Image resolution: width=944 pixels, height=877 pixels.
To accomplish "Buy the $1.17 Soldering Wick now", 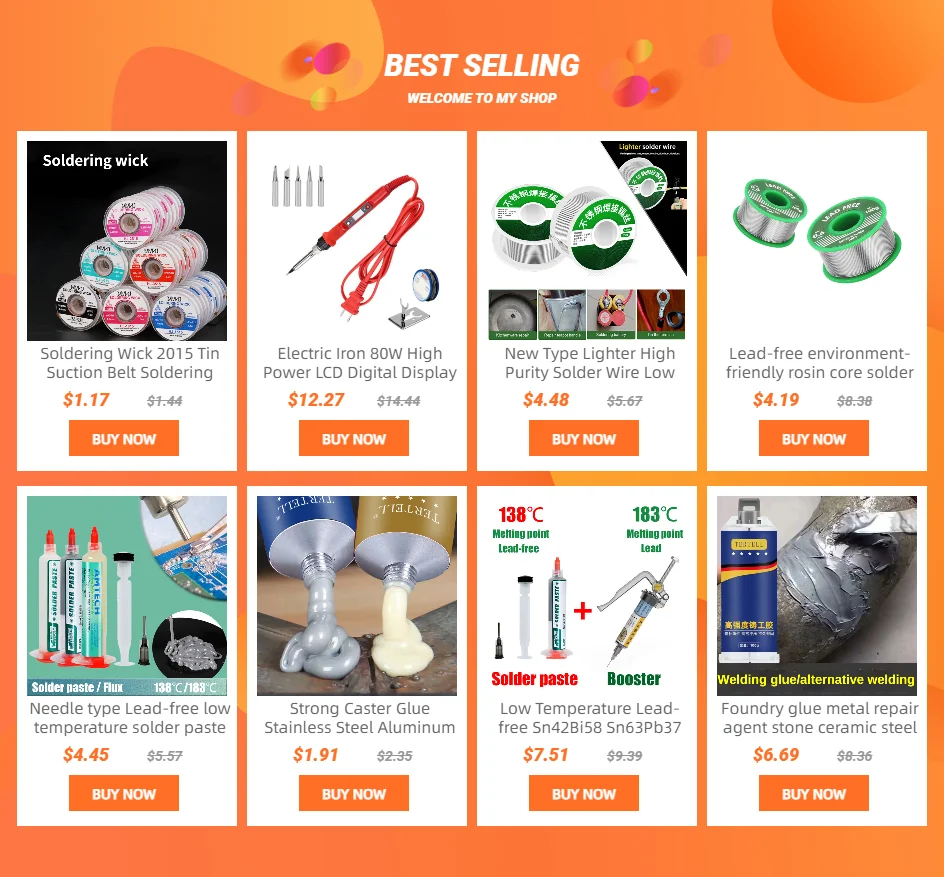I will tap(124, 438).
